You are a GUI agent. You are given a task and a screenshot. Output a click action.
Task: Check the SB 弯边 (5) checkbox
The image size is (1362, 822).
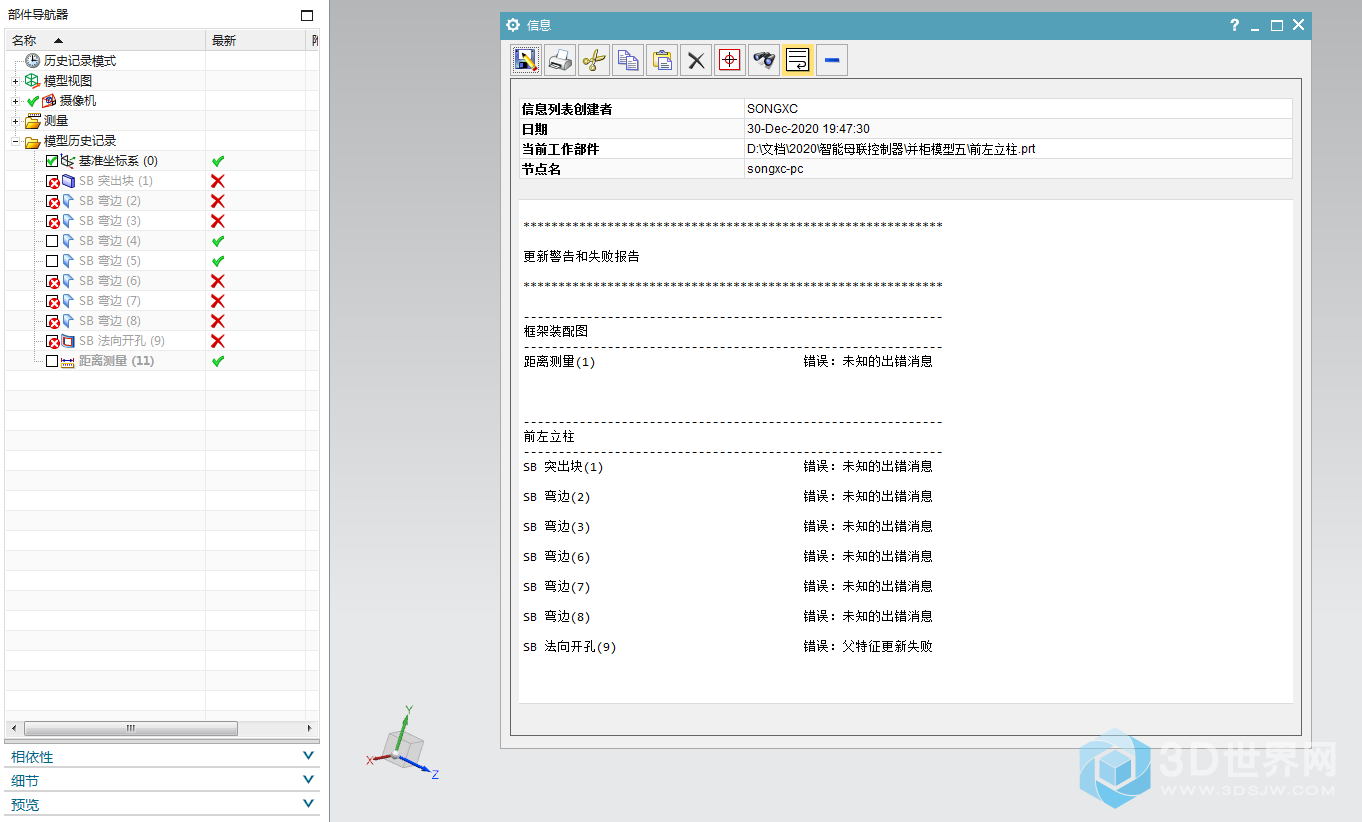pos(52,261)
